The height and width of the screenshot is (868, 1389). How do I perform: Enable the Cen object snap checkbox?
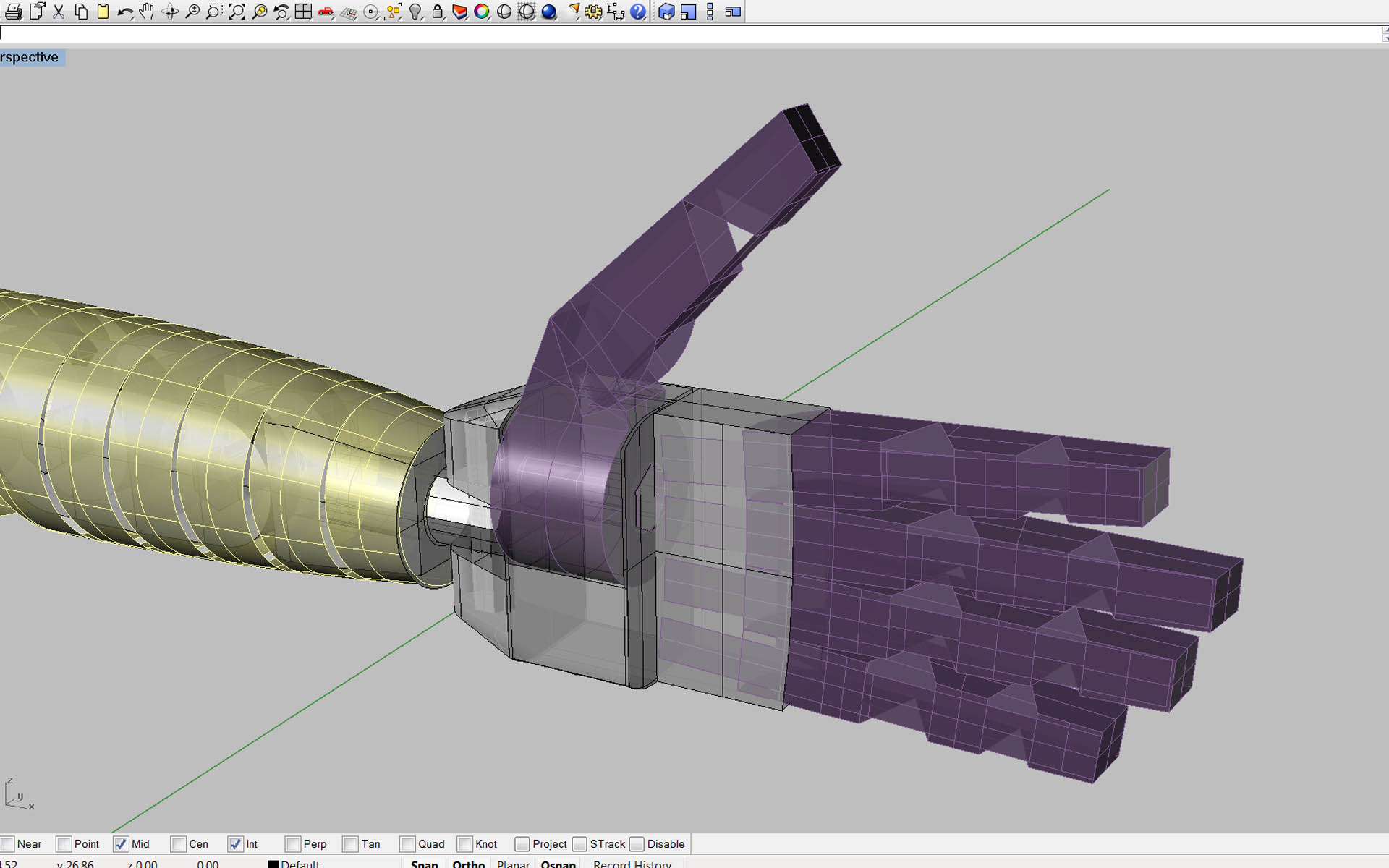click(179, 844)
